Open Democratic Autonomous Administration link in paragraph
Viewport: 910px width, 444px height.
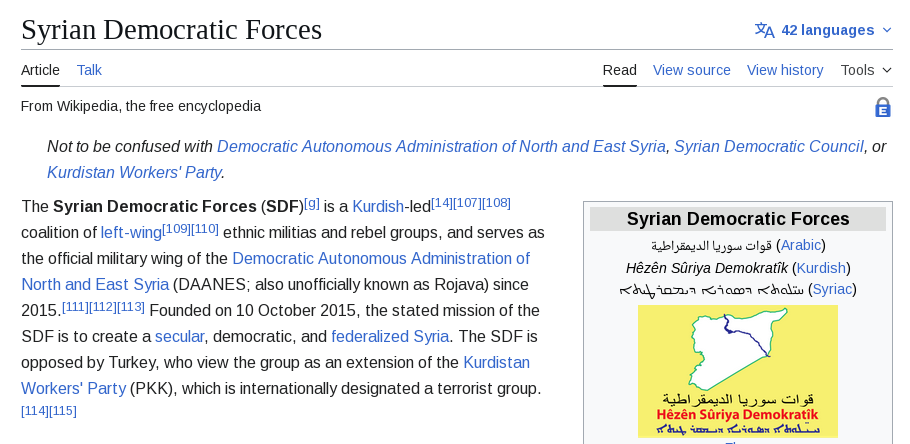pos(381,258)
